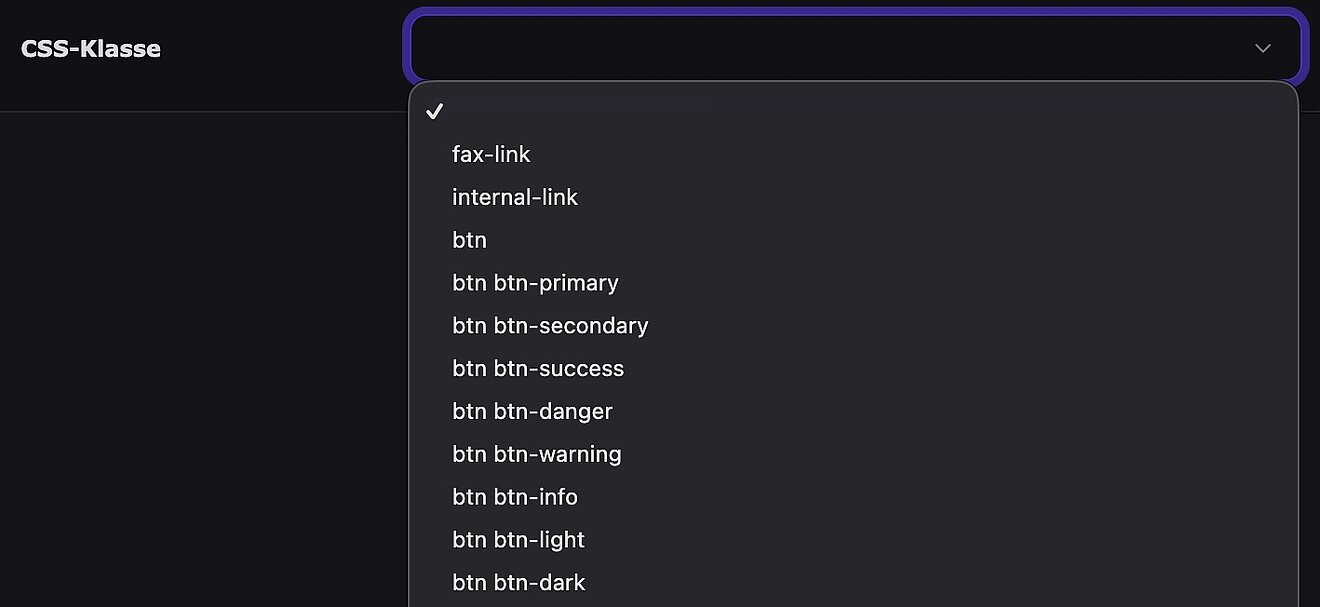Apply the danger button CSS class

532,412
